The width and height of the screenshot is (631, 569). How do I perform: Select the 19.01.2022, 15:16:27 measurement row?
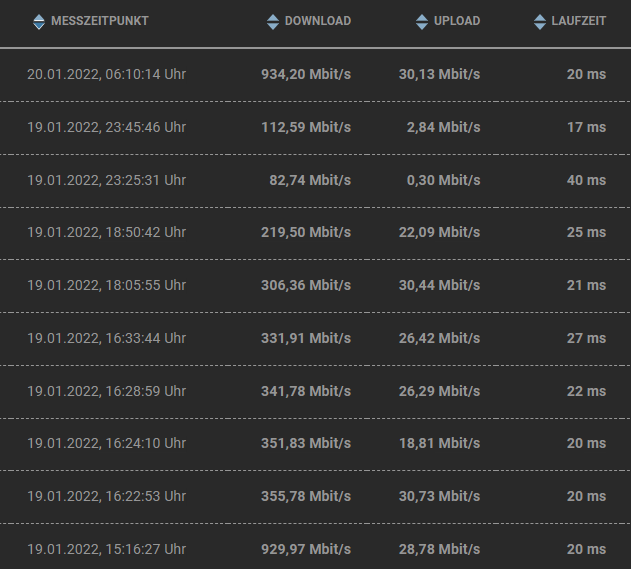(x=107, y=549)
